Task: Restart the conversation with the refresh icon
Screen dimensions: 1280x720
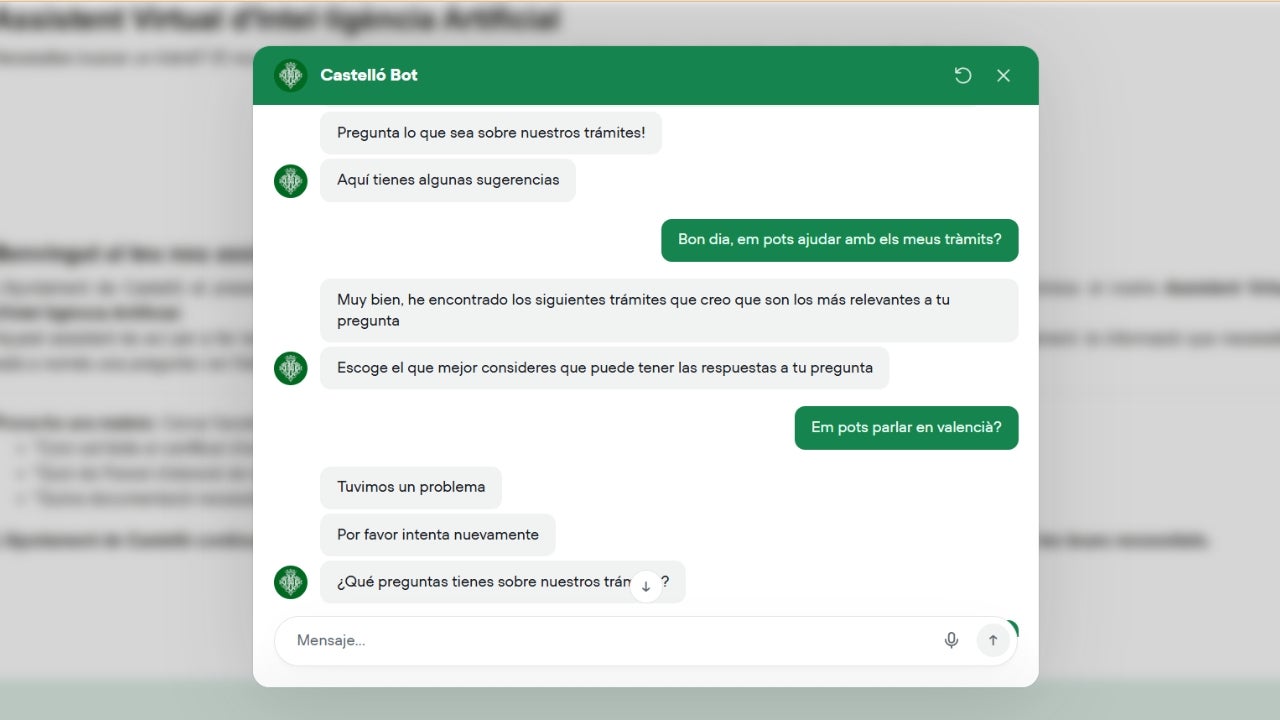Action: click(x=963, y=76)
